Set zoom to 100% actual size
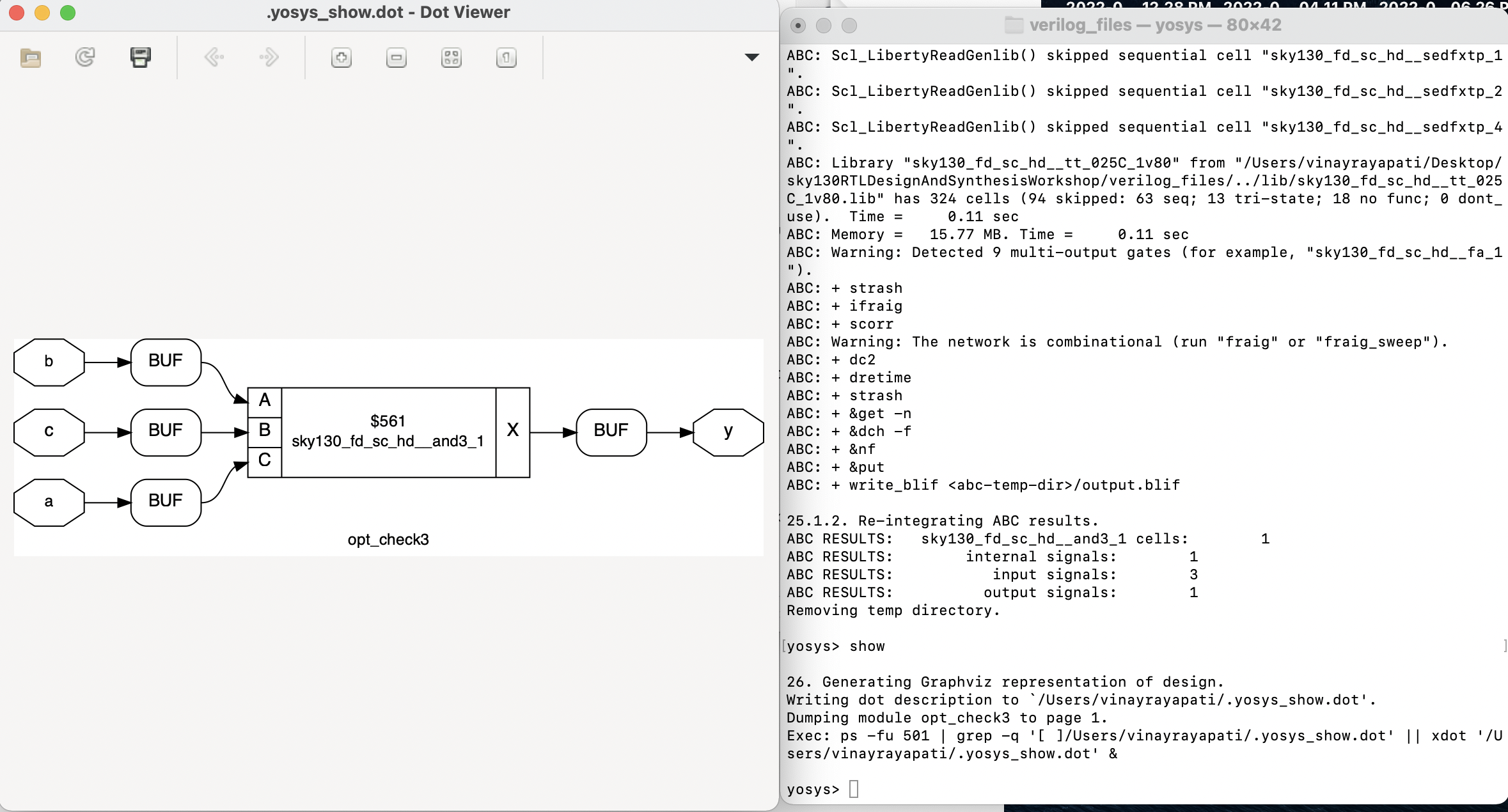 tap(505, 57)
